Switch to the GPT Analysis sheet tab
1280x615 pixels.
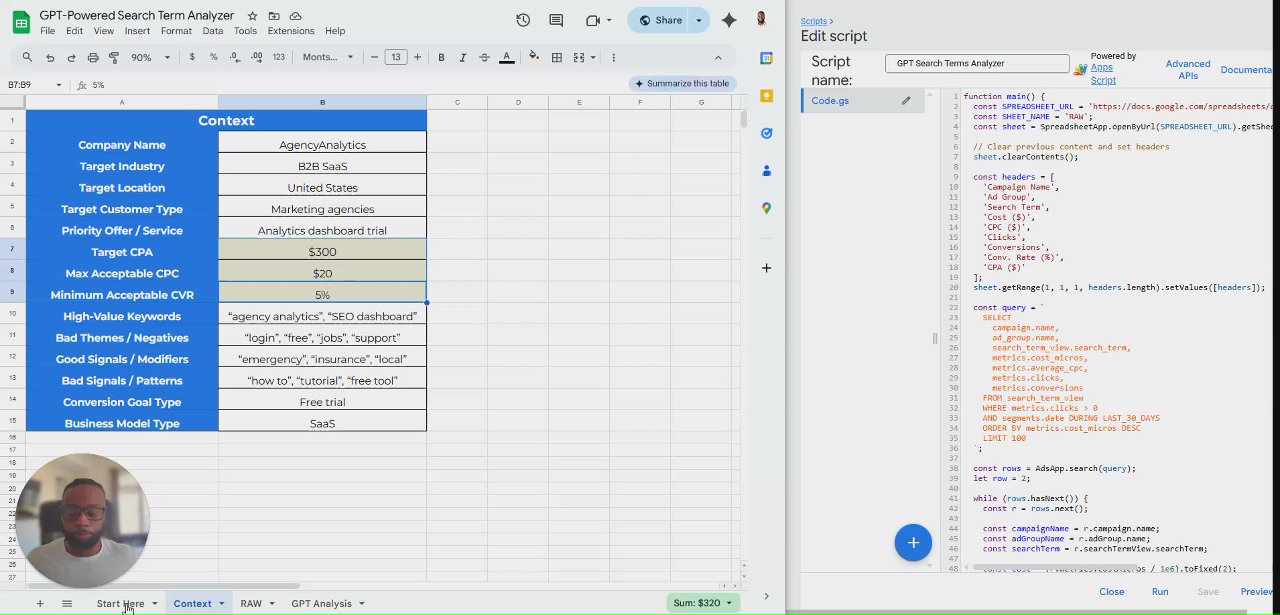[321, 603]
